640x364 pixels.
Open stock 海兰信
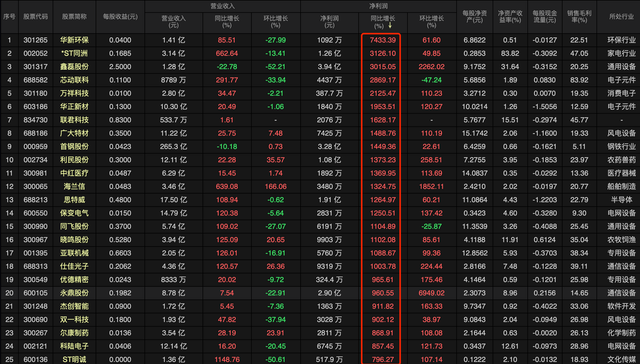(74, 186)
